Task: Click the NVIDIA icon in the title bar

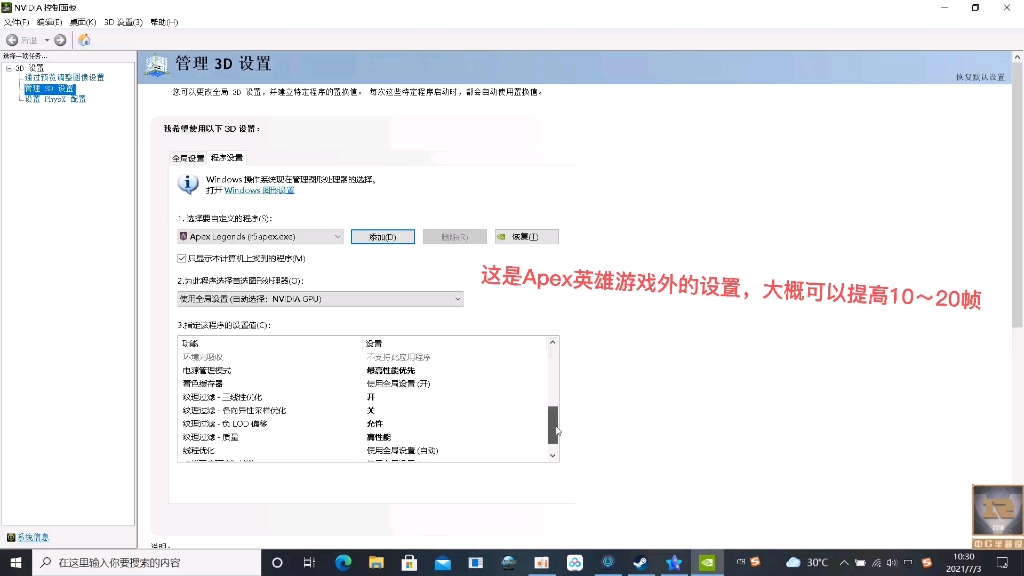Action: click(8, 7)
